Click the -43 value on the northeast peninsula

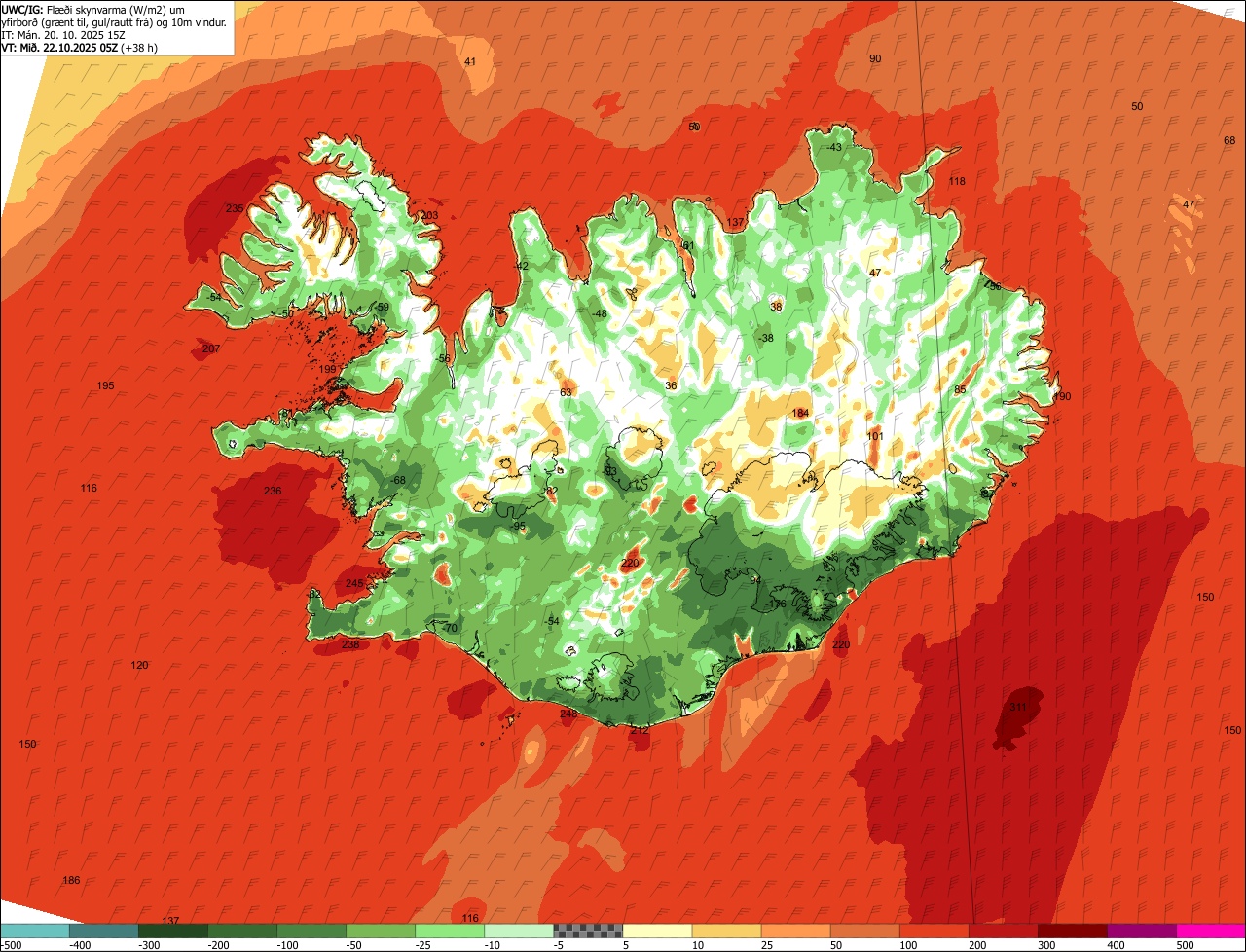(x=834, y=147)
